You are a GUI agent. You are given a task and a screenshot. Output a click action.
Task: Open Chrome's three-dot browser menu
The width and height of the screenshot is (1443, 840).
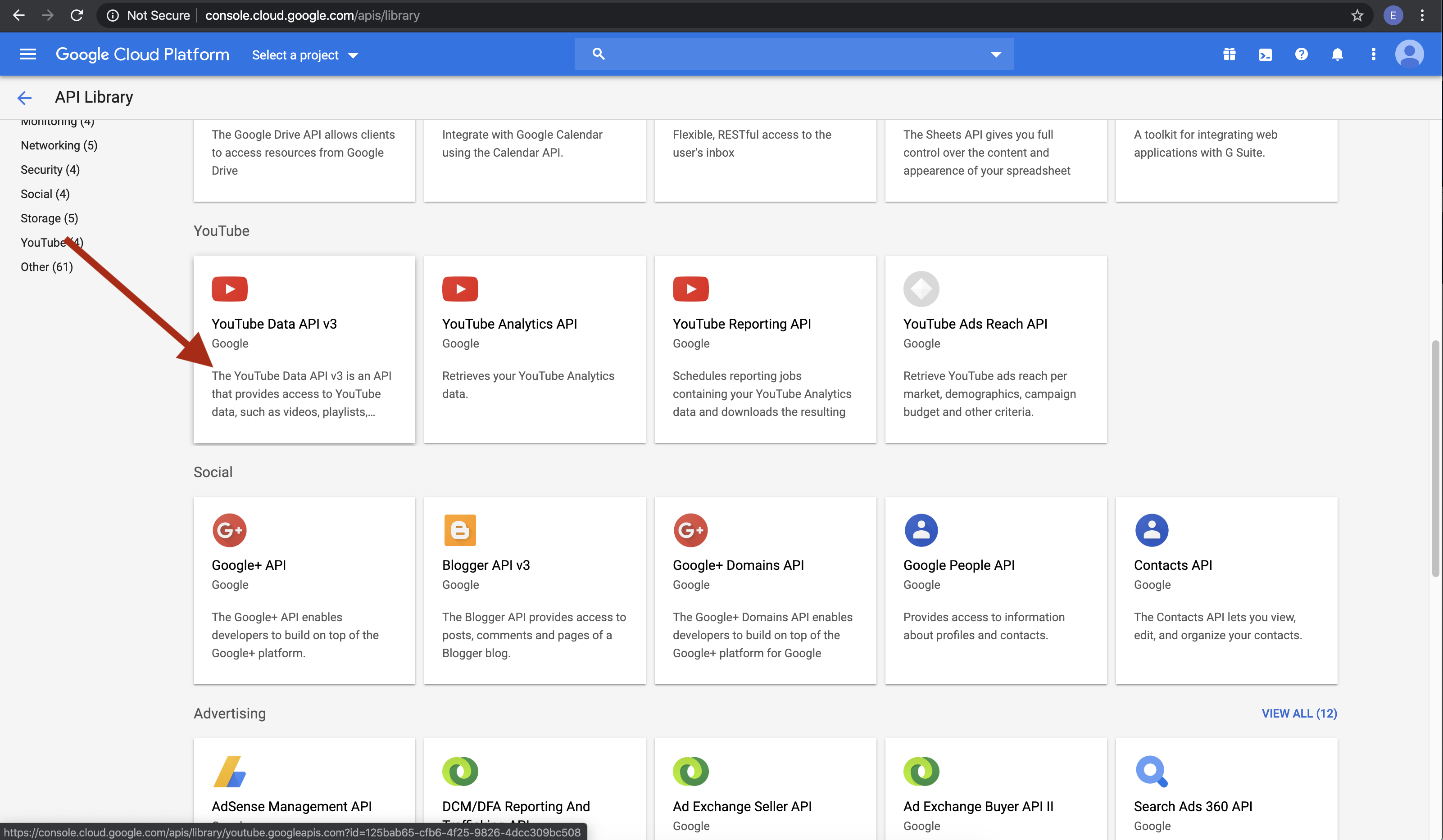1422,15
